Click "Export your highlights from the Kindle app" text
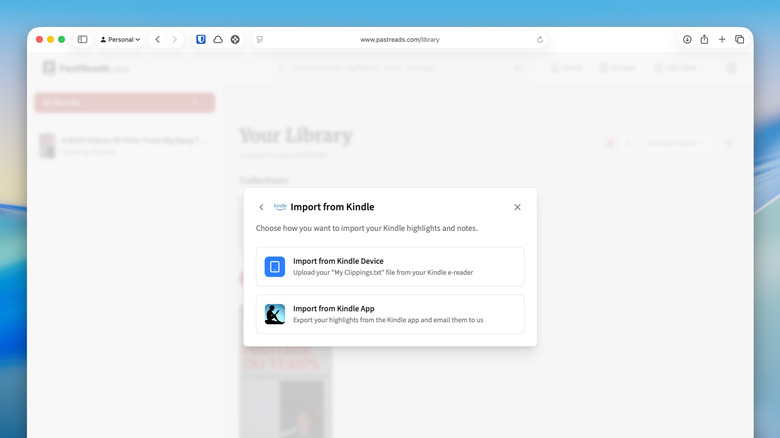 388,320
